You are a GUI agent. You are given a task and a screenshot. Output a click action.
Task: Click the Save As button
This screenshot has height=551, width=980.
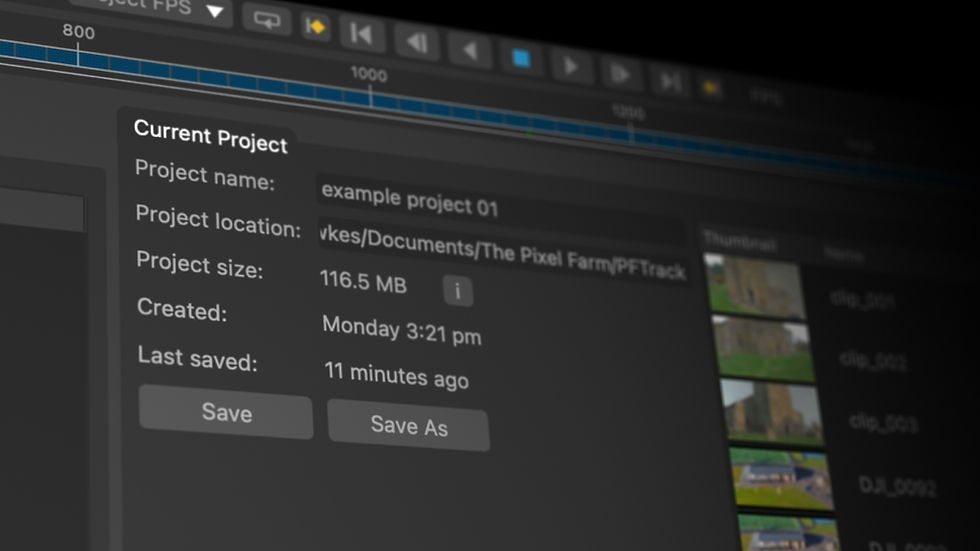(409, 426)
